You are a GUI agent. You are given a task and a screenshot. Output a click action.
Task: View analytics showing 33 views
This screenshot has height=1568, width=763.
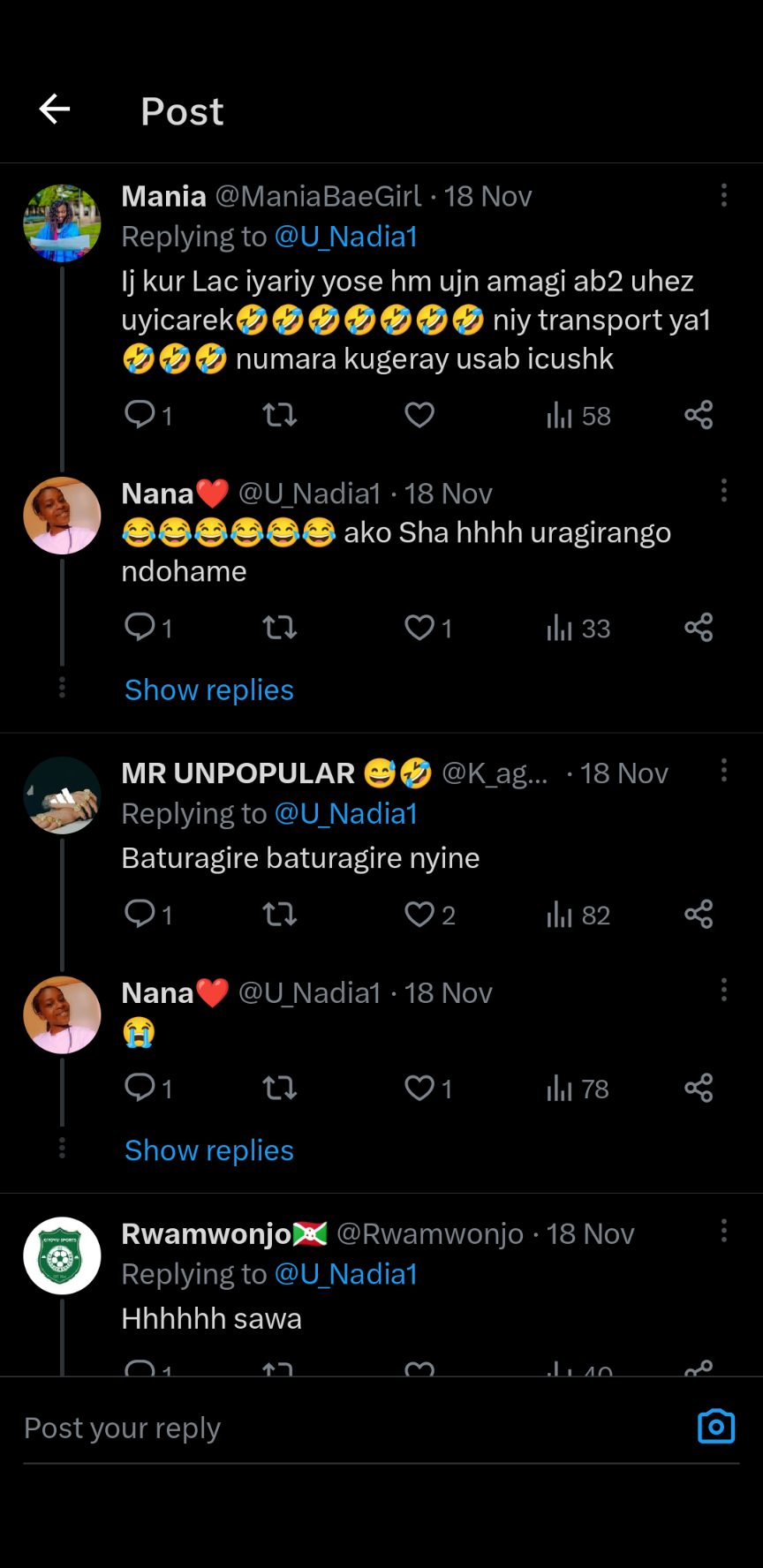click(x=578, y=629)
